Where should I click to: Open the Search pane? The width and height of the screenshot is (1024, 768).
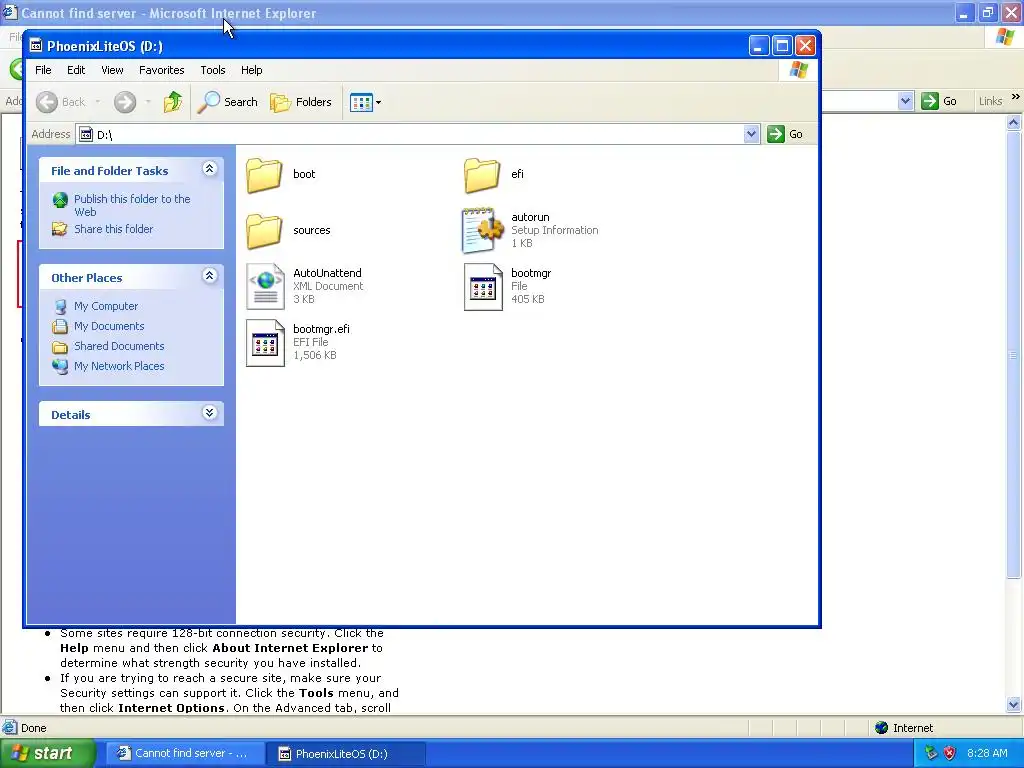pyautogui.click(x=227, y=102)
